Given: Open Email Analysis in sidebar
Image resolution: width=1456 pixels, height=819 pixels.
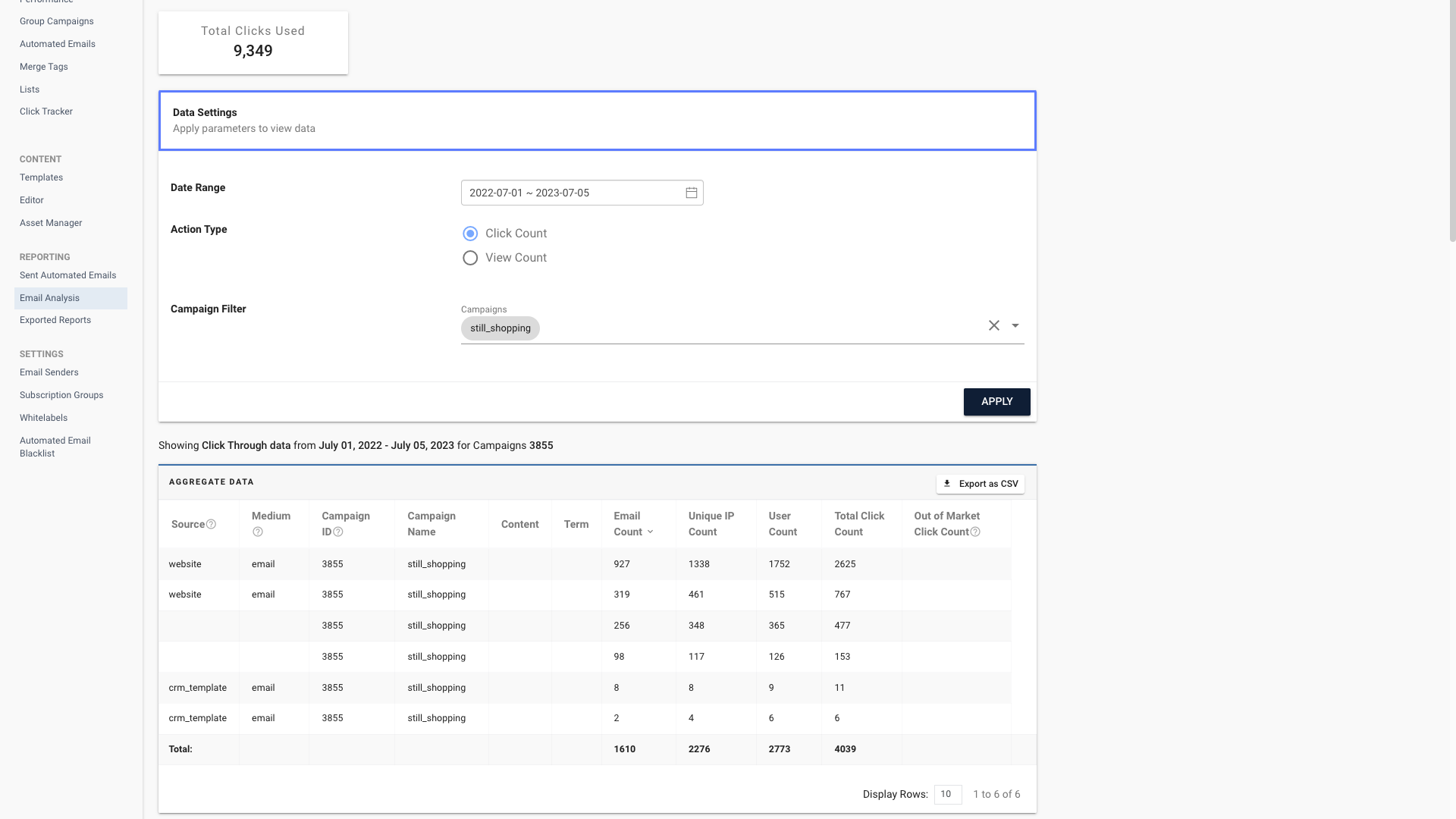Looking at the screenshot, I should (x=50, y=298).
